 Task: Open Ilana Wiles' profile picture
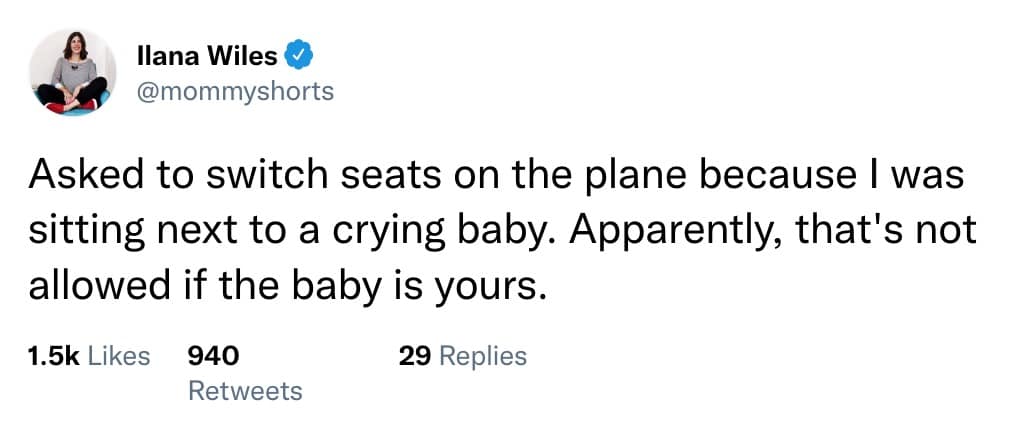coord(71,74)
